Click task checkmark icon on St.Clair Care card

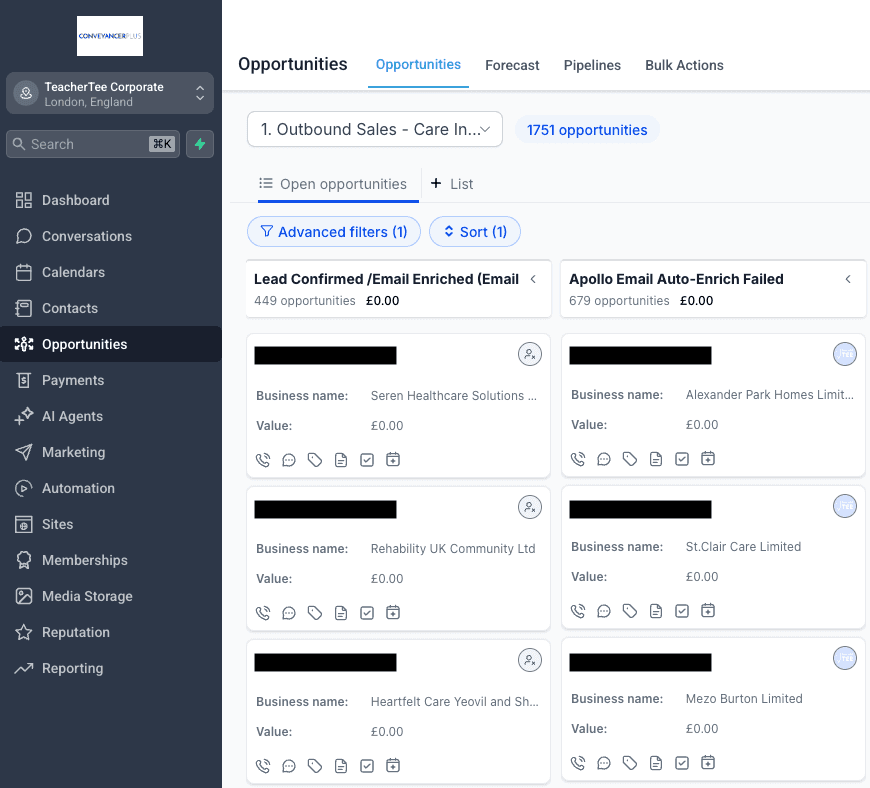pos(682,611)
